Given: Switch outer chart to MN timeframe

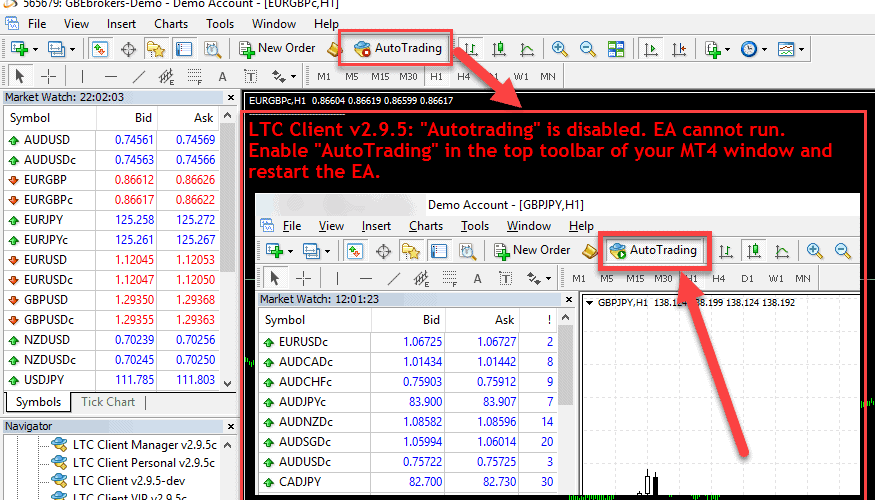Looking at the screenshot, I should (x=547, y=76).
